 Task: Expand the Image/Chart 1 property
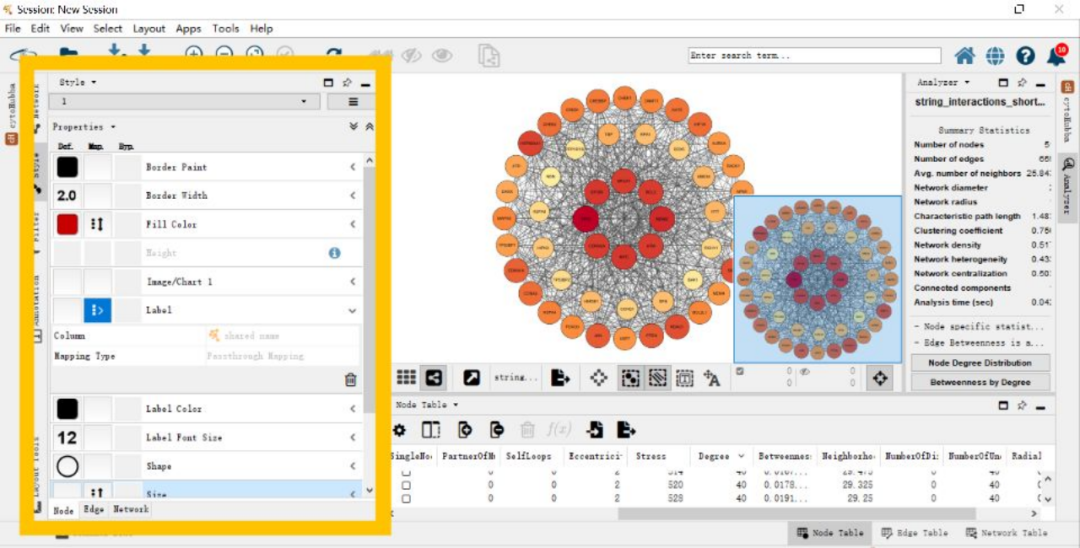(x=353, y=282)
